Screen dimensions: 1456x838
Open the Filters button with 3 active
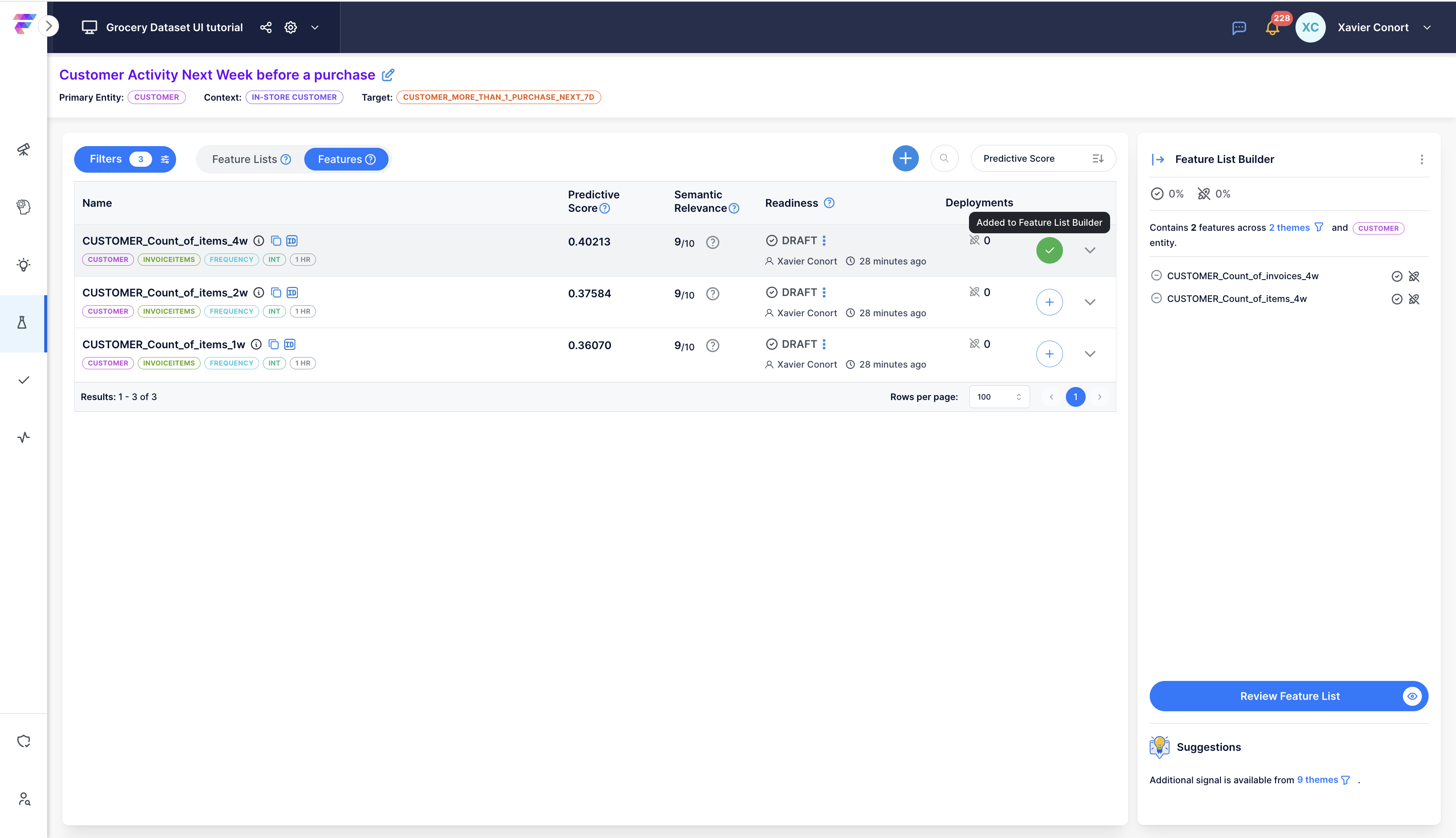click(x=125, y=160)
